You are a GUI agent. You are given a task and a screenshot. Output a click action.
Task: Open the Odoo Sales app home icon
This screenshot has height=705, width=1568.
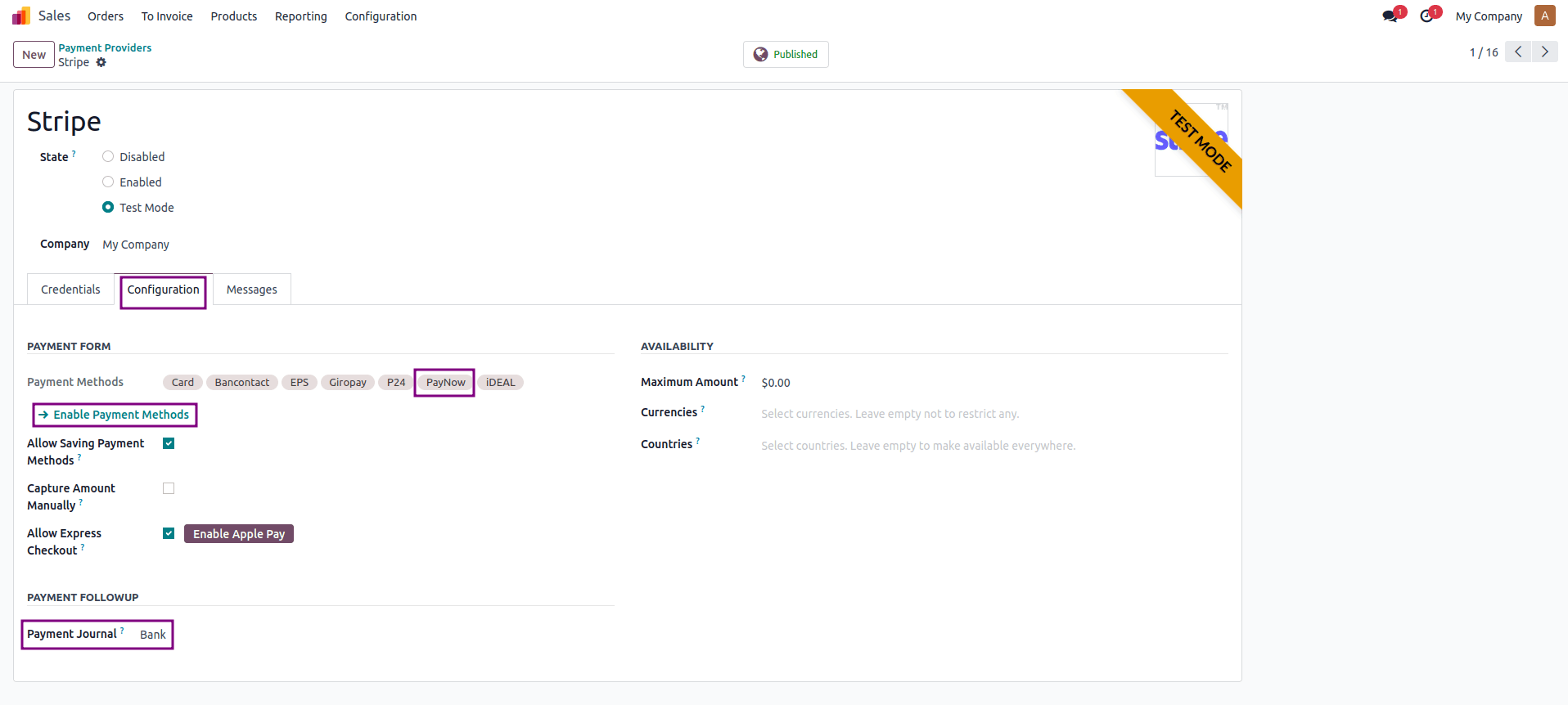pyautogui.click(x=21, y=16)
